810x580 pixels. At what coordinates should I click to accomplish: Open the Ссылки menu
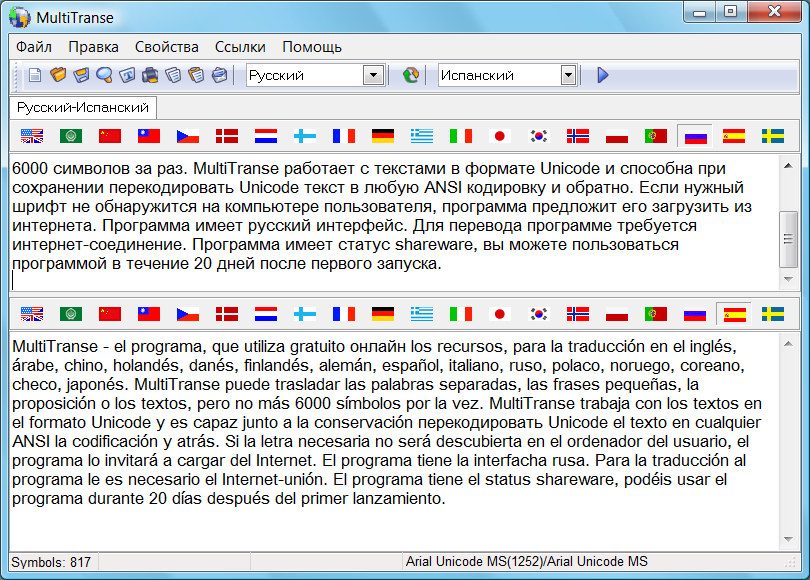[240, 47]
